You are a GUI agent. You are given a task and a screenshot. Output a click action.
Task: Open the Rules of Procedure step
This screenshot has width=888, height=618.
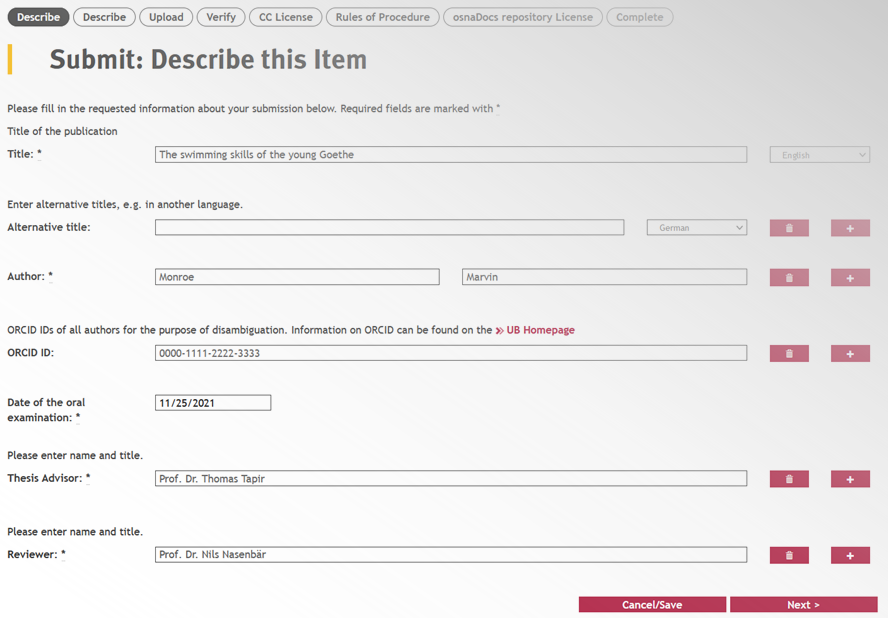tap(382, 17)
